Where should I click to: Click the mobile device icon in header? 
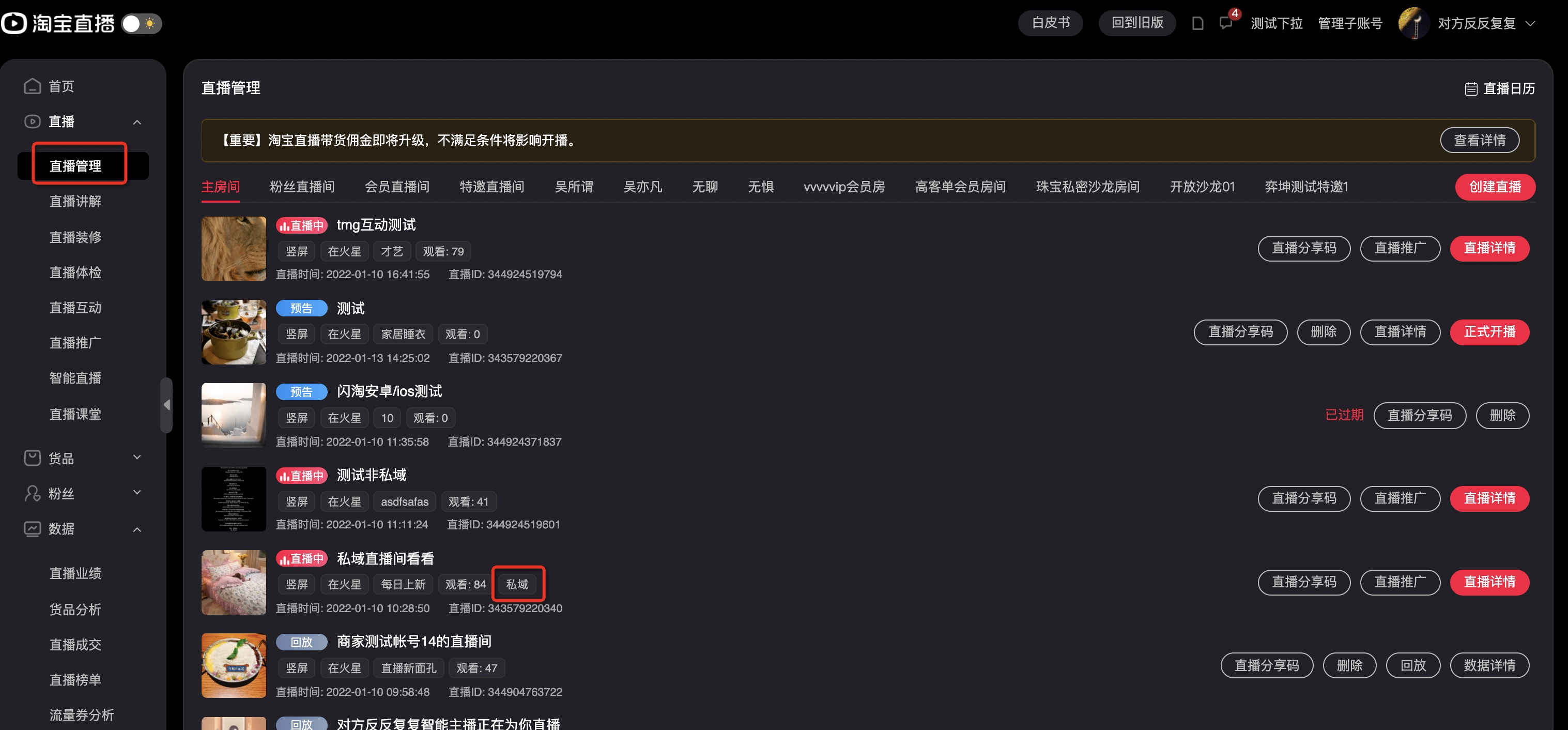click(1197, 24)
